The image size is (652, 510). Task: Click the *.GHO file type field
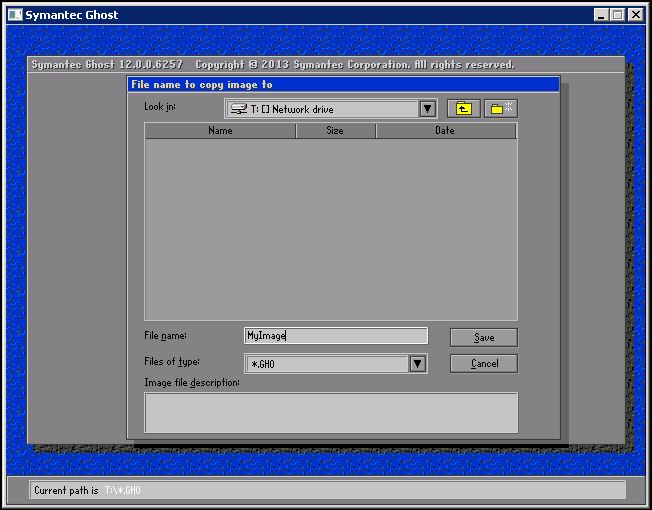coord(336,364)
